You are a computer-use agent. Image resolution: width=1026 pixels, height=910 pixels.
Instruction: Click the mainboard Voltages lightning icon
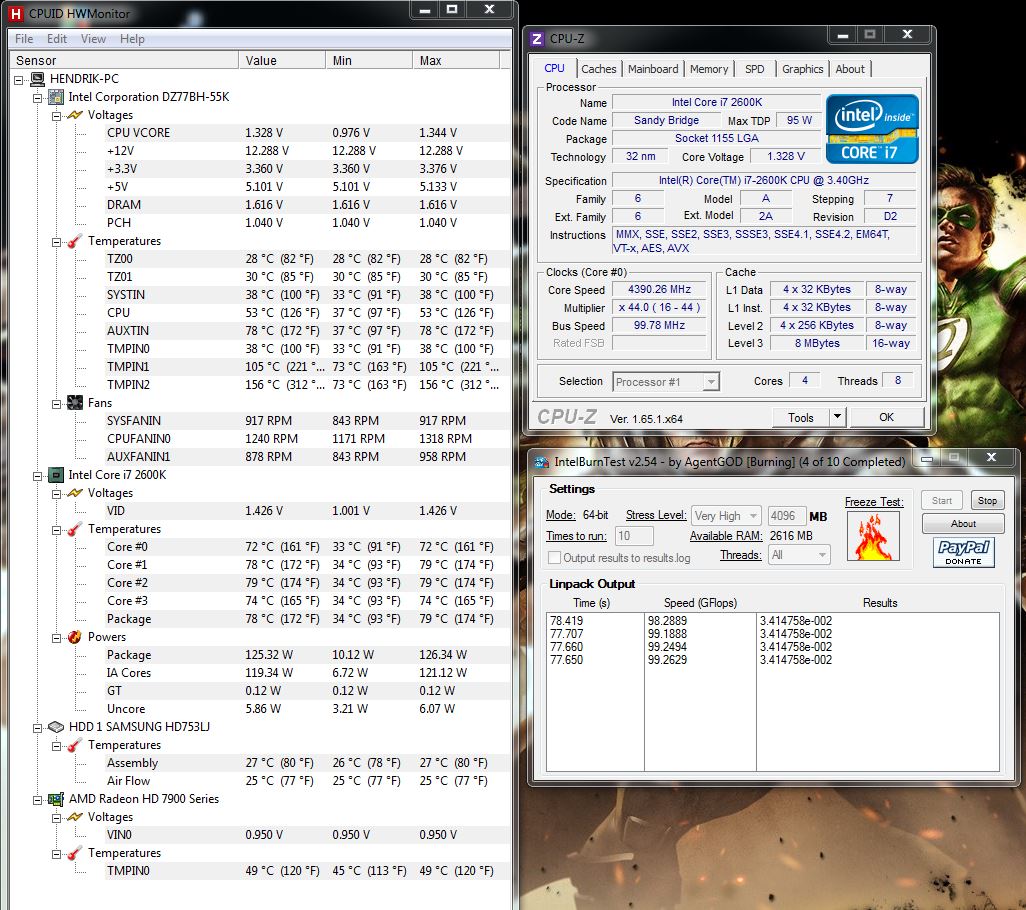pos(75,115)
